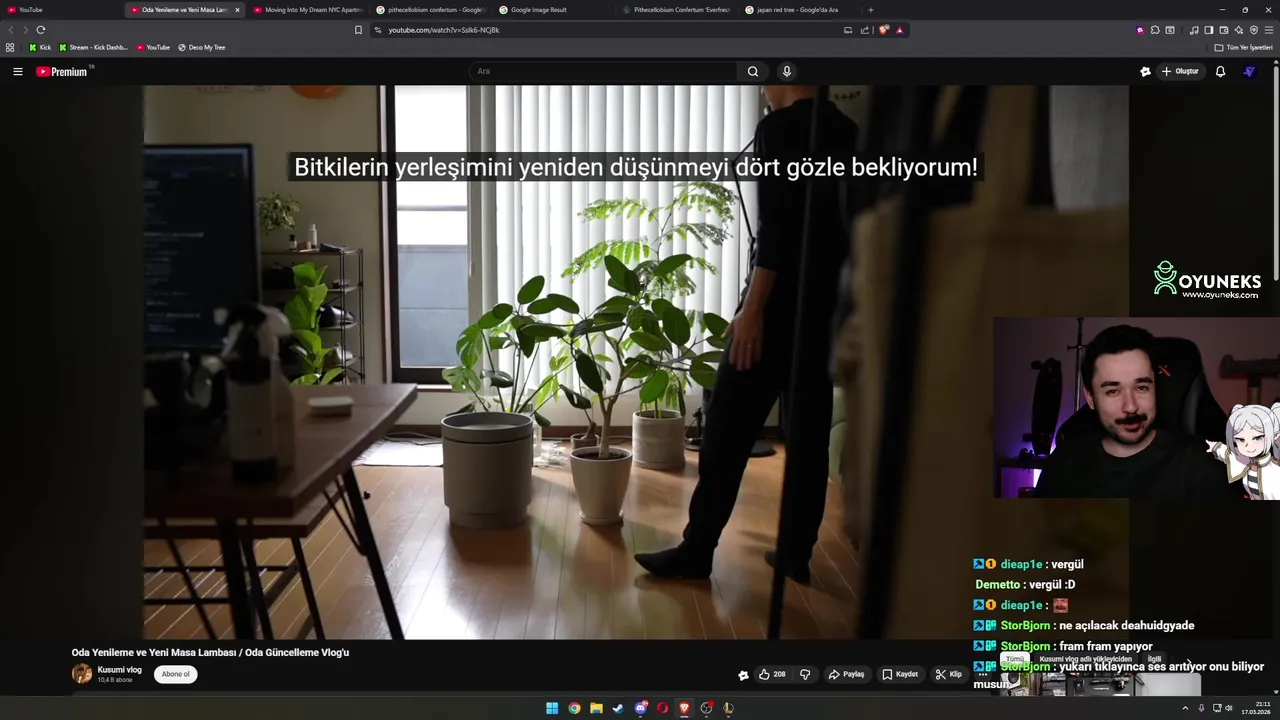Go forward using the browser forward arrow
The image size is (1280, 720).
[25, 30]
